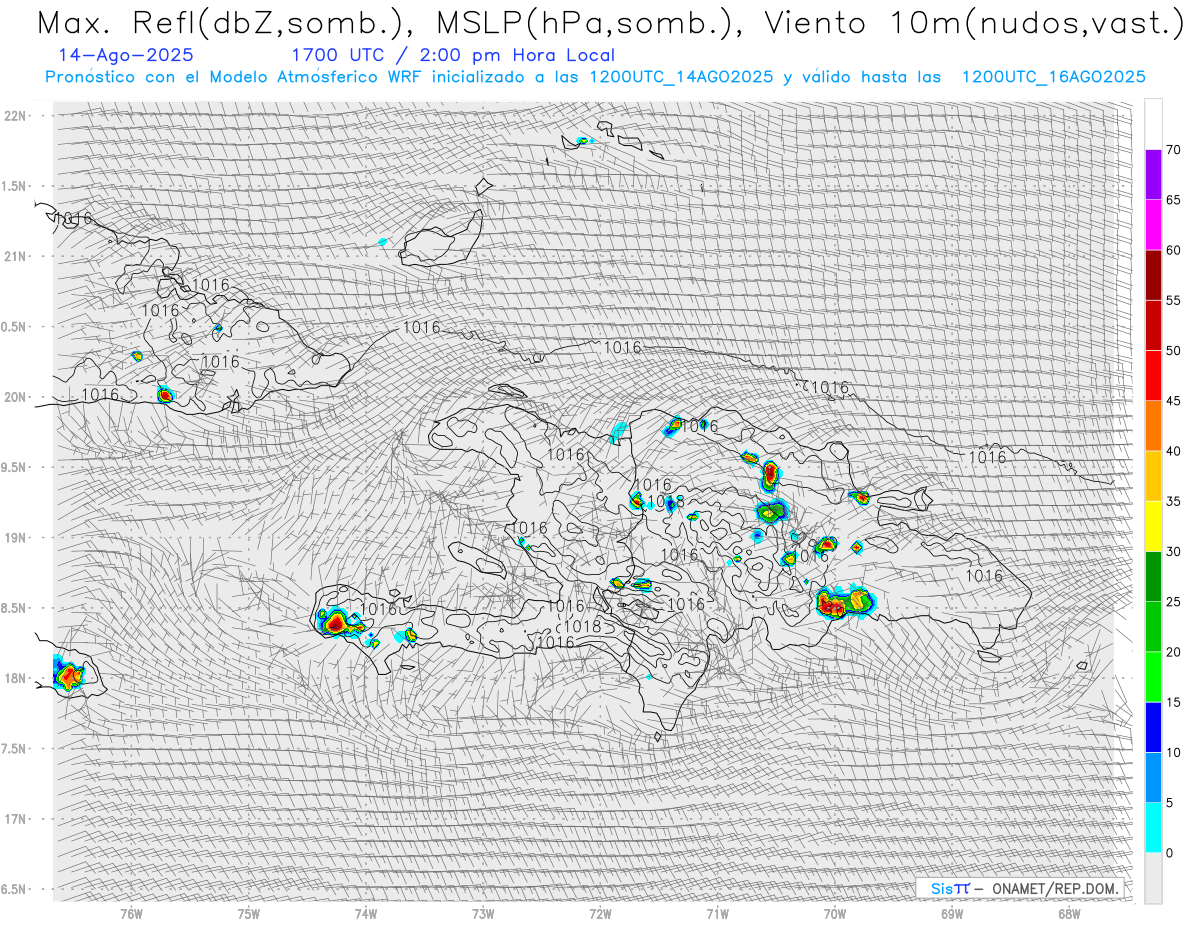This screenshot has height=927, width=1200.
Task: Click the '68W' longitude label
Action: pos(1069,913)
